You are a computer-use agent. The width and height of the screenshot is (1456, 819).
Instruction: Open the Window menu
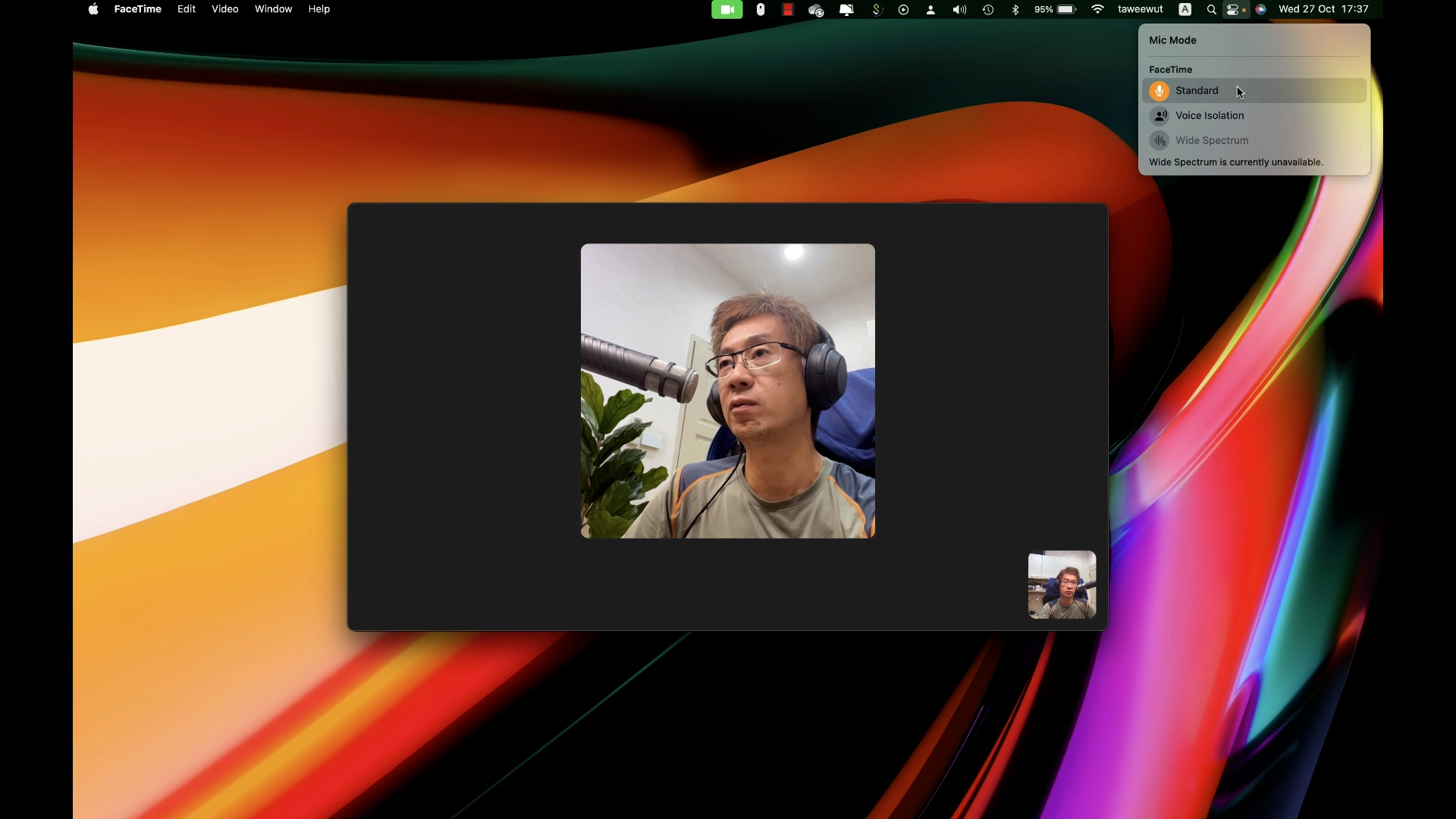coord(273,10)
